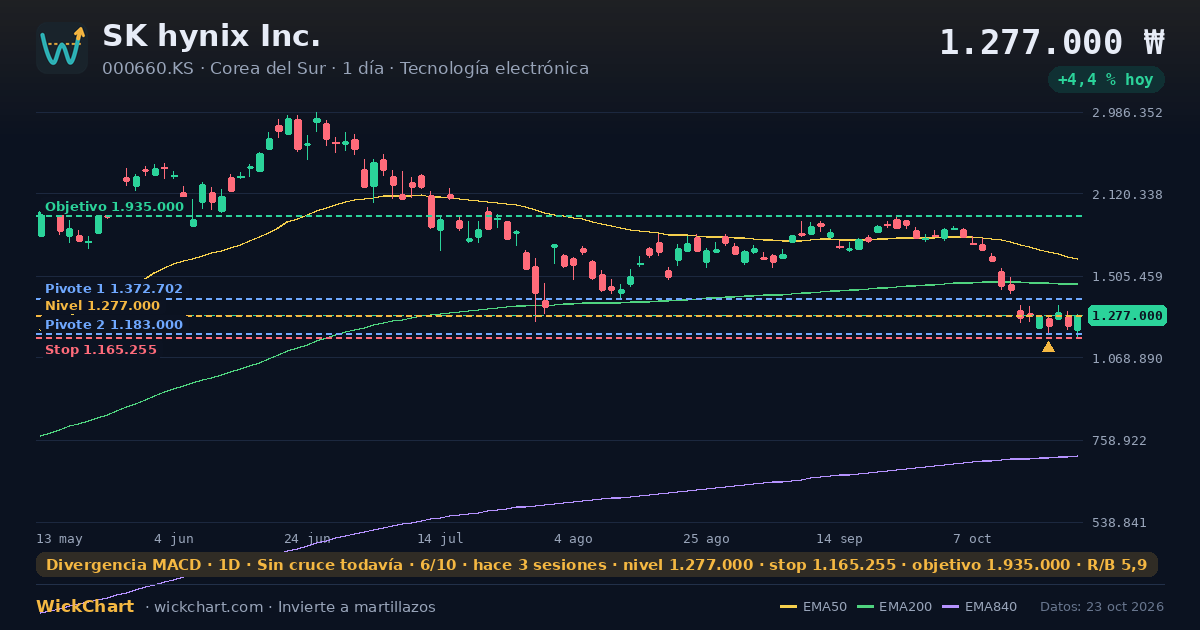Click the EMA50 legend swatch

[x=789, y=607]
